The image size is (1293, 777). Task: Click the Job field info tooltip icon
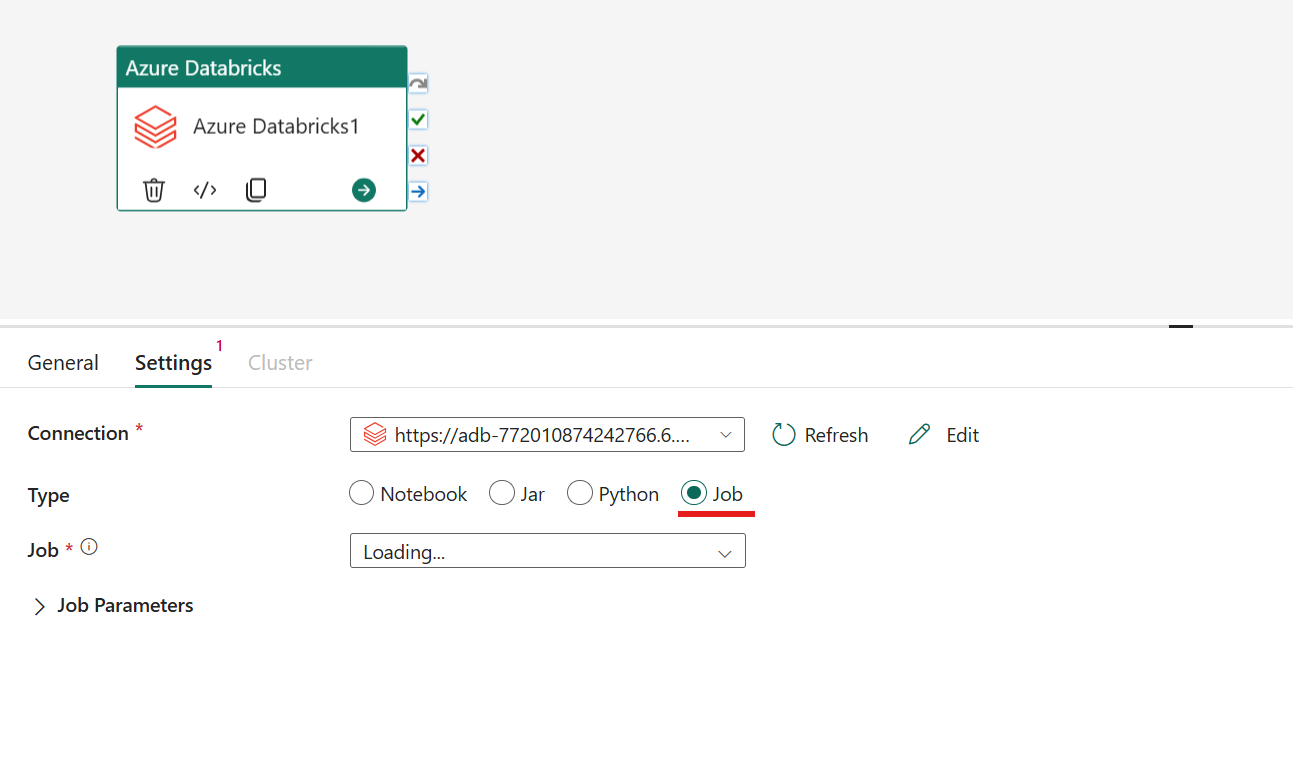point(88,546)
